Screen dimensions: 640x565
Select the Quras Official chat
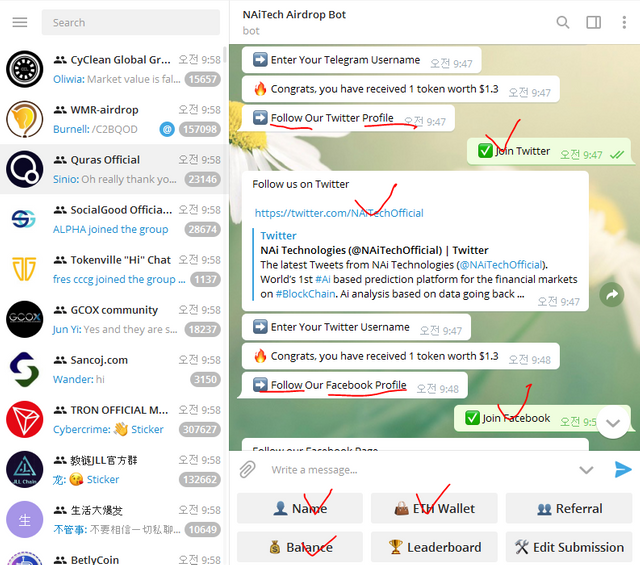click(x=114, y=169)
